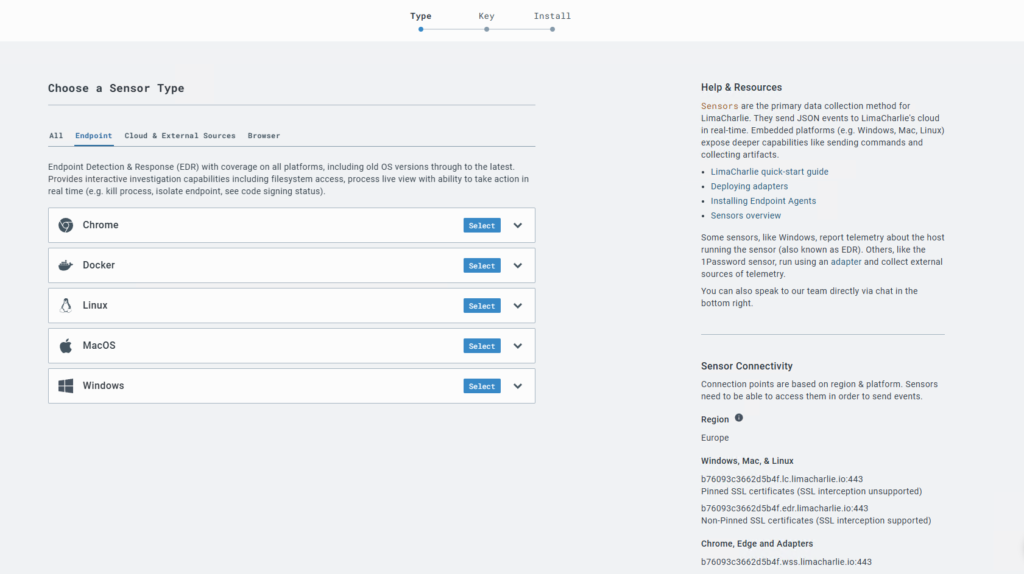This screenshot has height=574, width=1024.
Task: Open Installing Endpoint Agents link
Action: [763, 201]
